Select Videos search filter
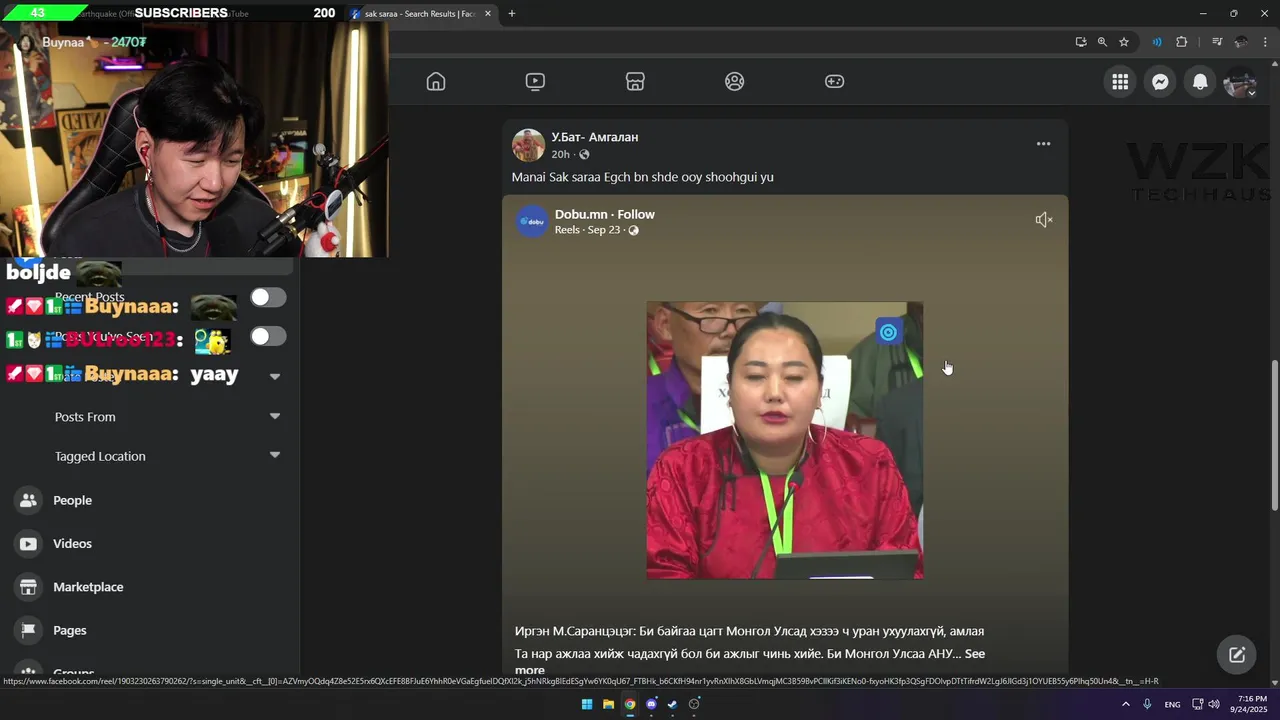This screenshot has width=1280, height=720. [150, 544]
